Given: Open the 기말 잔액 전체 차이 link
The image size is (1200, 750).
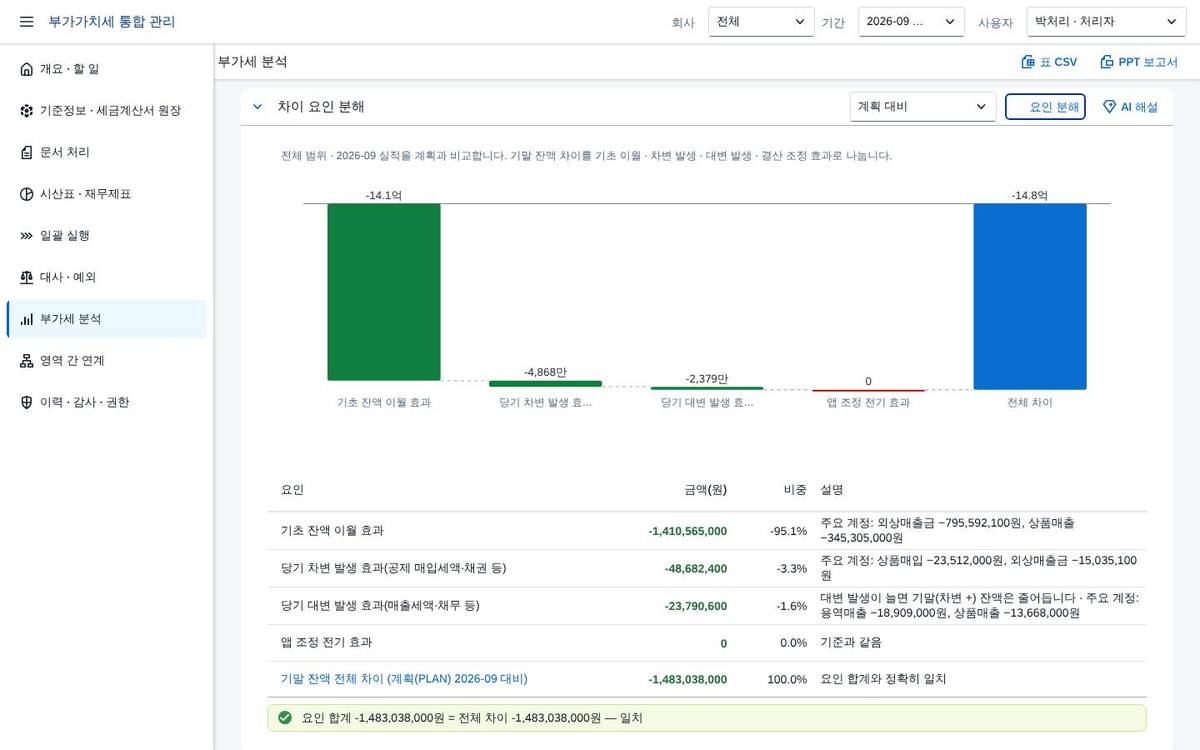Looking at the screenshot, I should click(404, 679).
